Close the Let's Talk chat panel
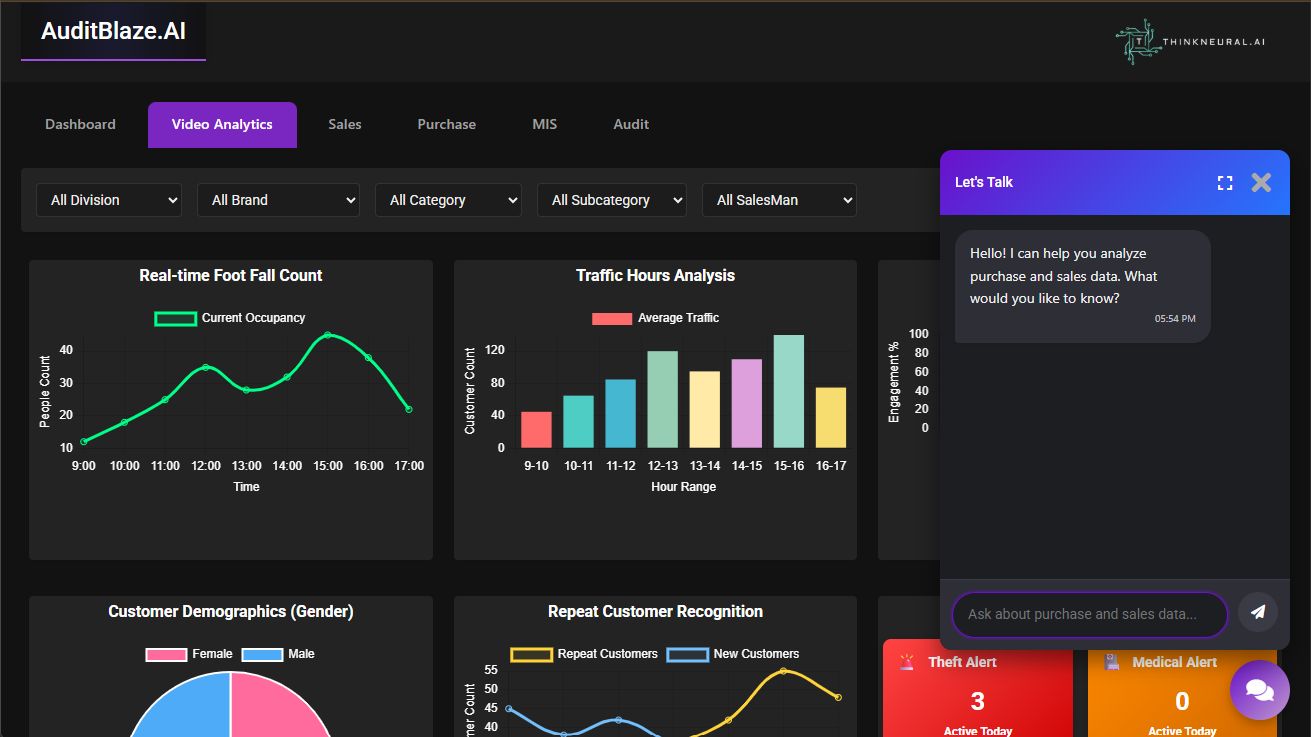This screenshot has height=737, width=1311. tap(1261, 182)
